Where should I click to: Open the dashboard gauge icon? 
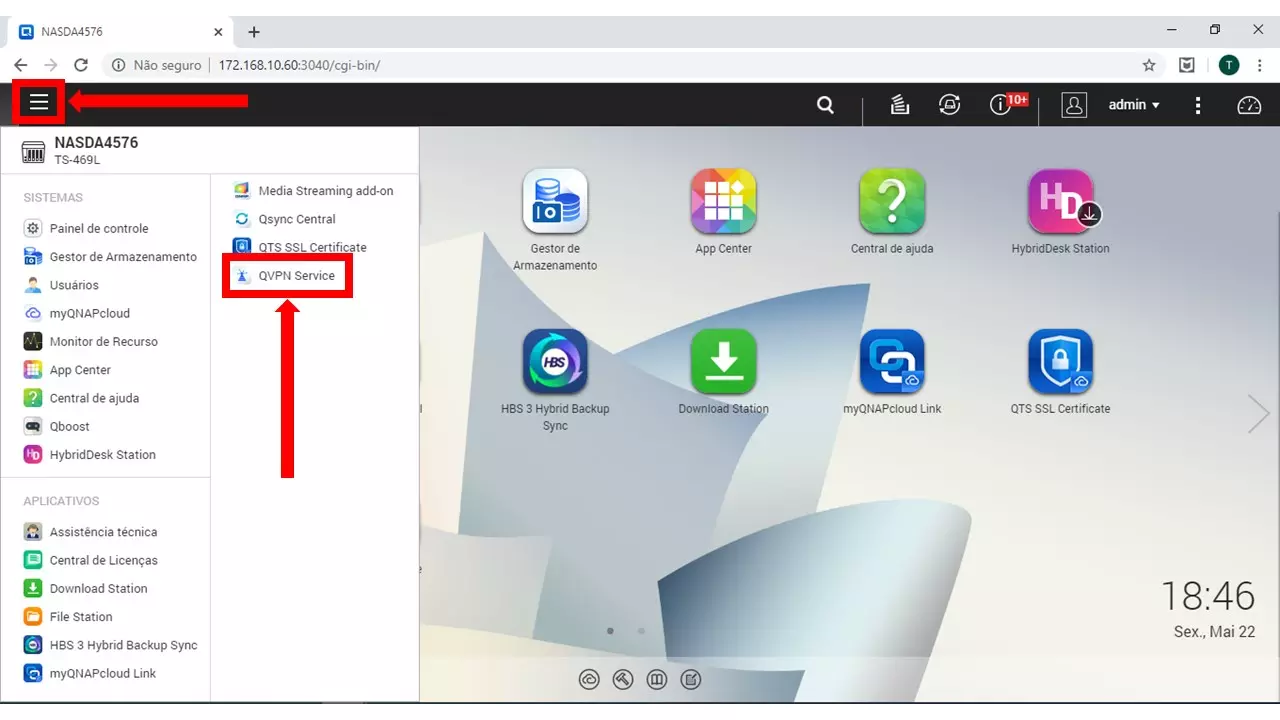[x=1249, y=105]
